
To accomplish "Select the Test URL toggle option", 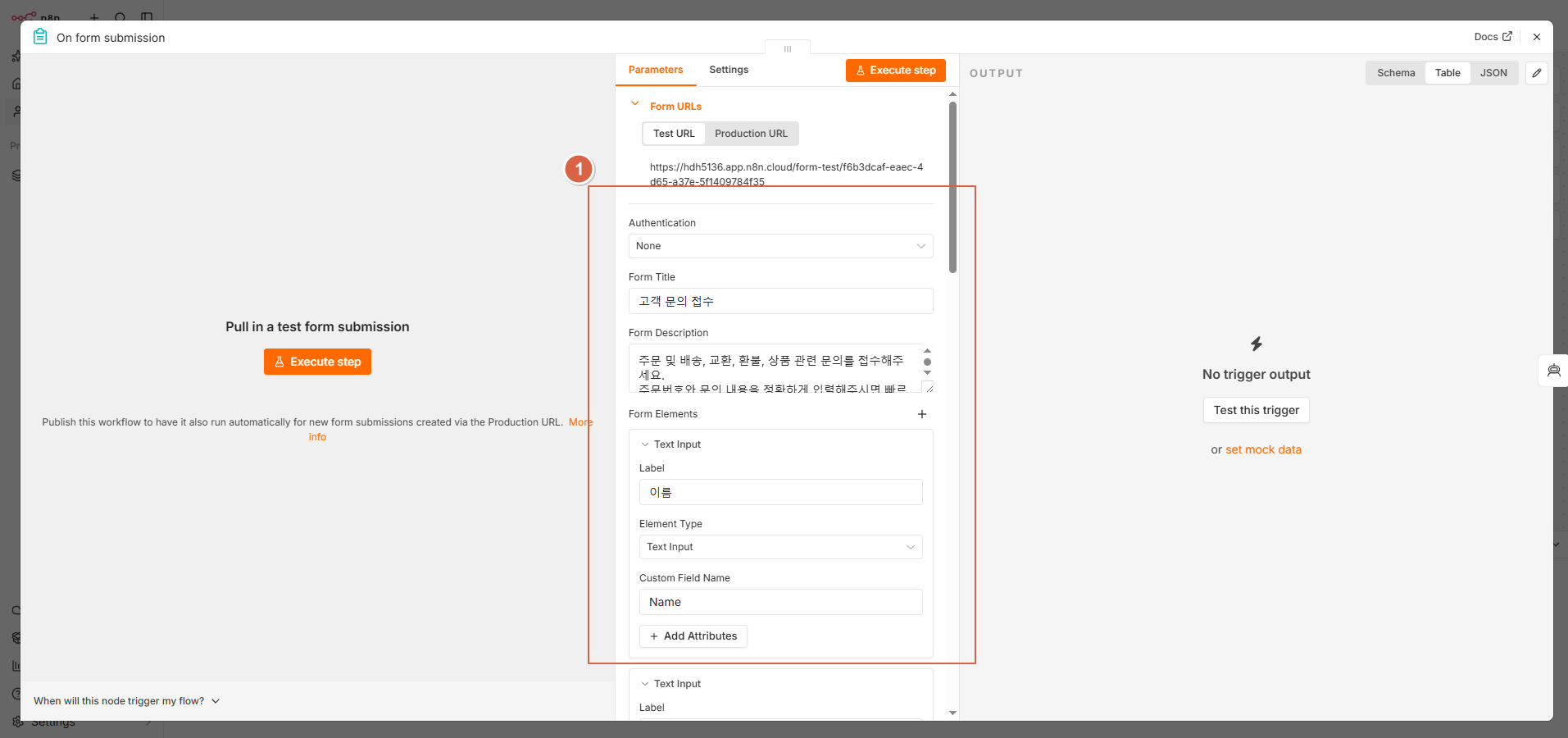I will click(674, 134).
